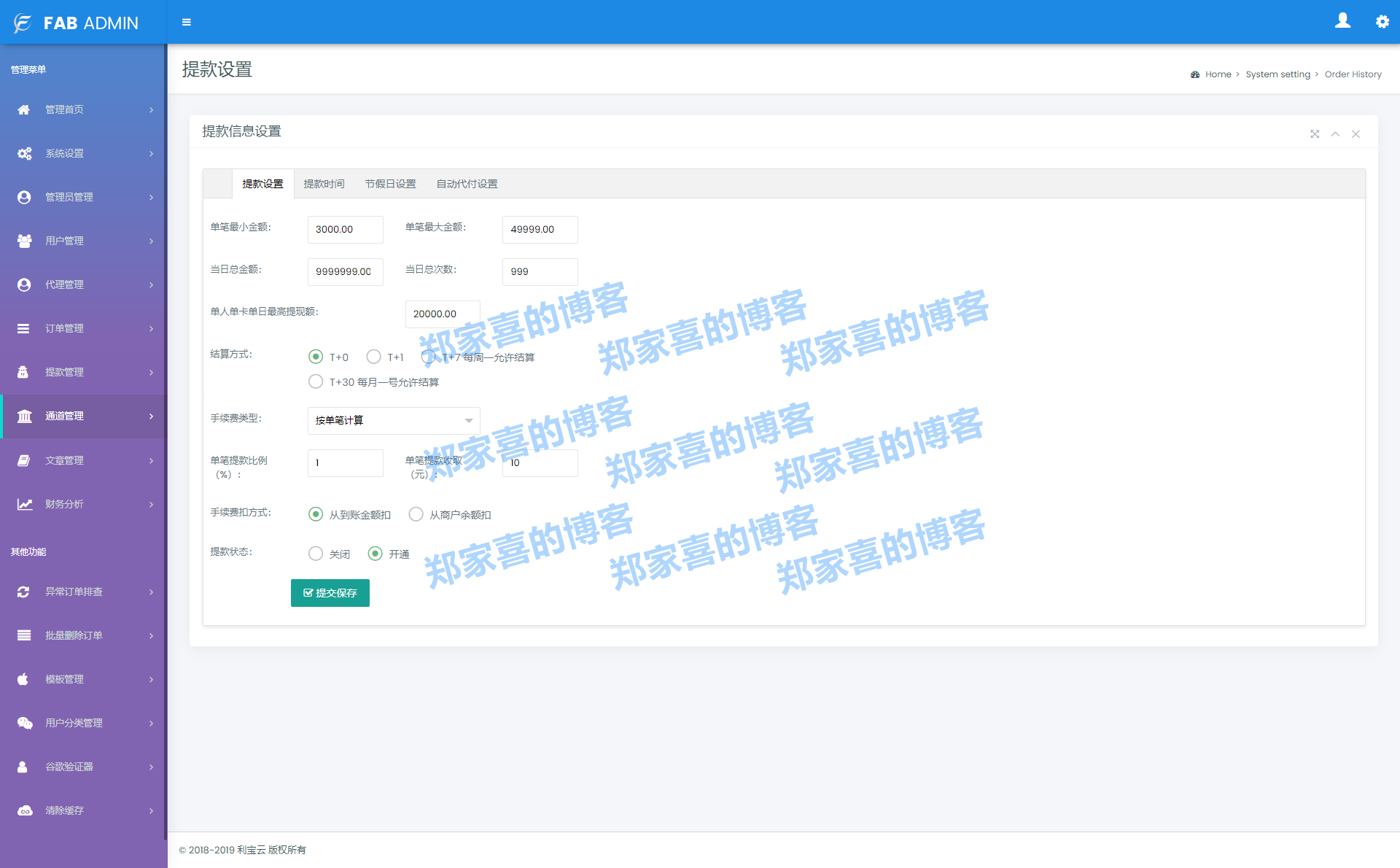Click the 单笔提款比例 field showing 1

tap(346, 463)
